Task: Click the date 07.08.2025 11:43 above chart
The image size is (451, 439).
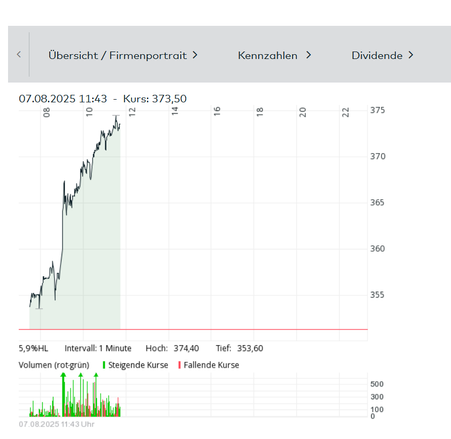Action: [x=63, y=99]
